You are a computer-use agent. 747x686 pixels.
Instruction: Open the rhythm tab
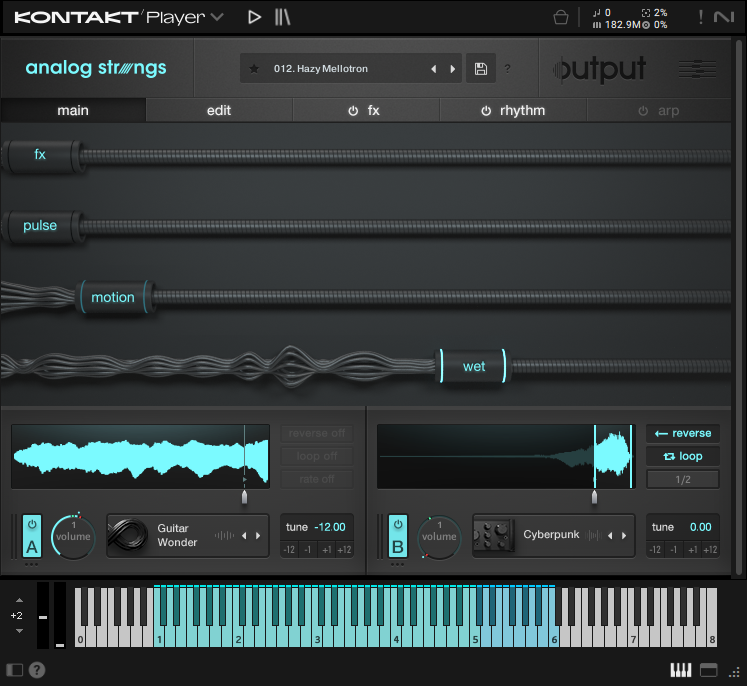pos(522,111)
